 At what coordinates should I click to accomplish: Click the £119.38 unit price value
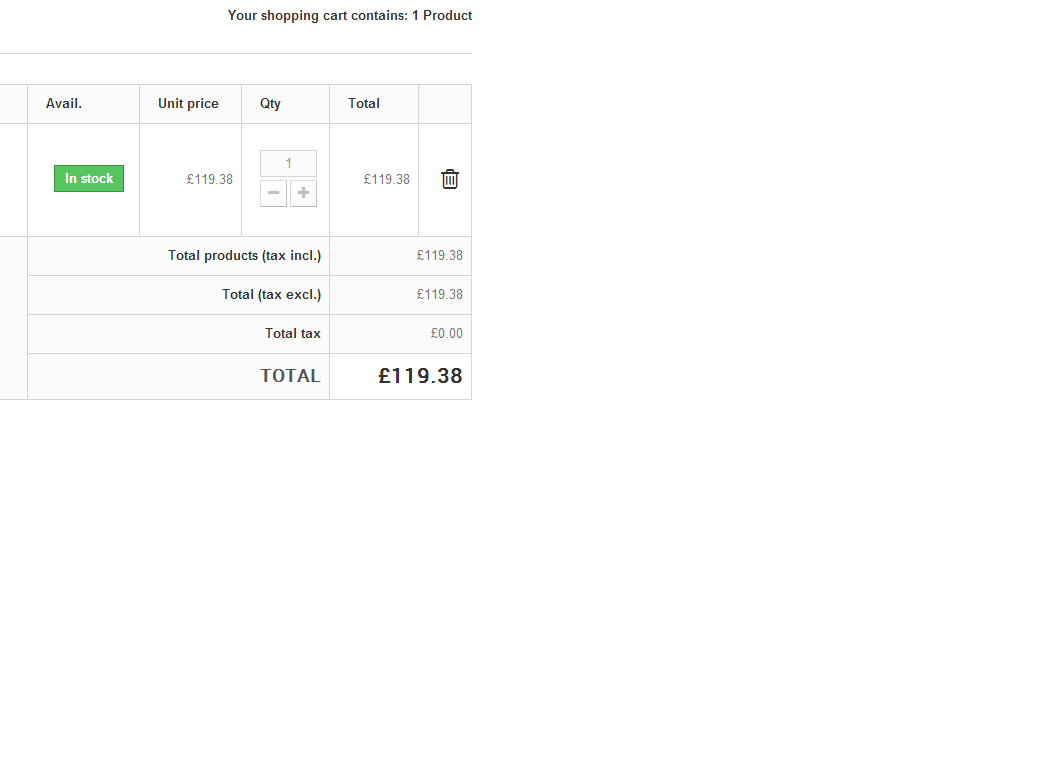click(209, 179)
